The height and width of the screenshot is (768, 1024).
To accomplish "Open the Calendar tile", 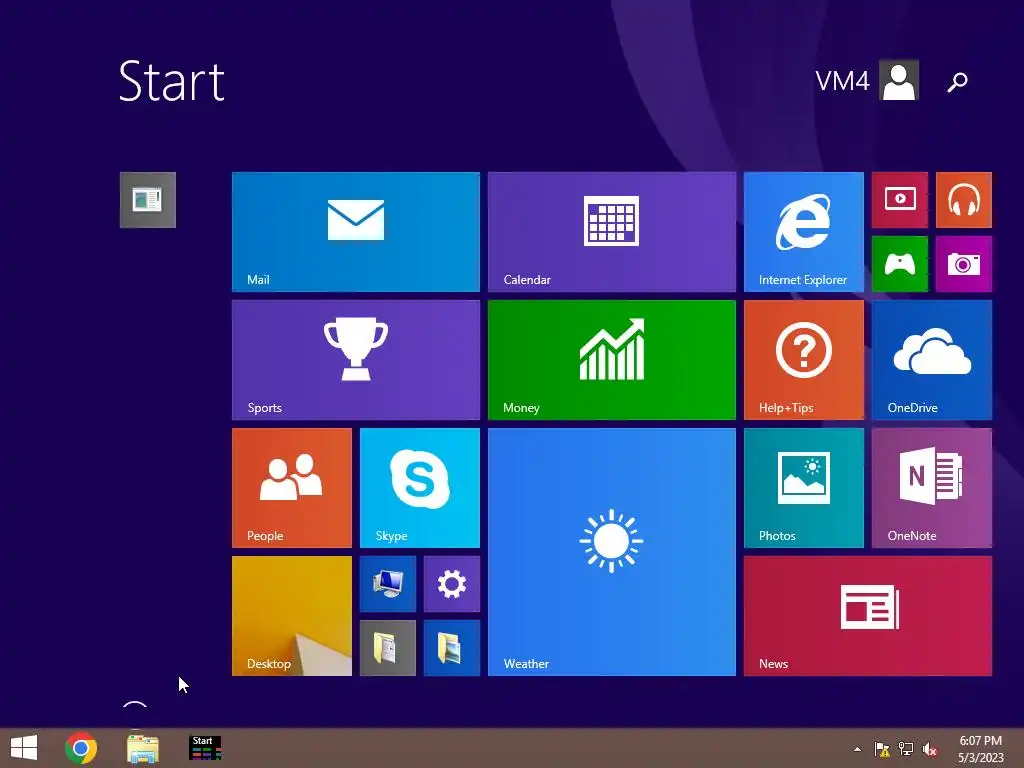I will [612, 232].
